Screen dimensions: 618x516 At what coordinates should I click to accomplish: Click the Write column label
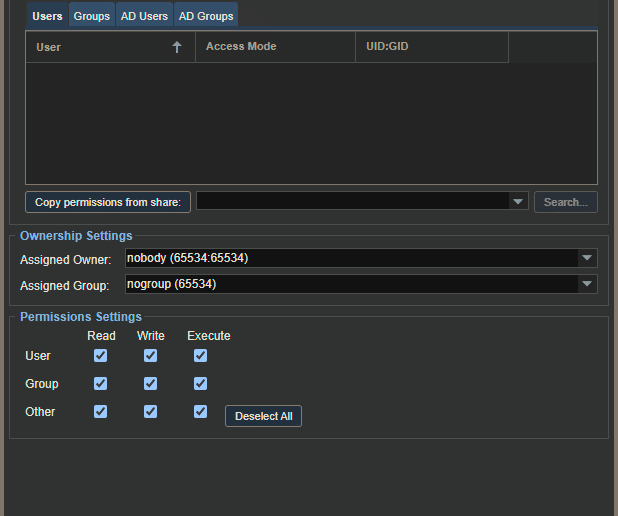pos(151,336)
